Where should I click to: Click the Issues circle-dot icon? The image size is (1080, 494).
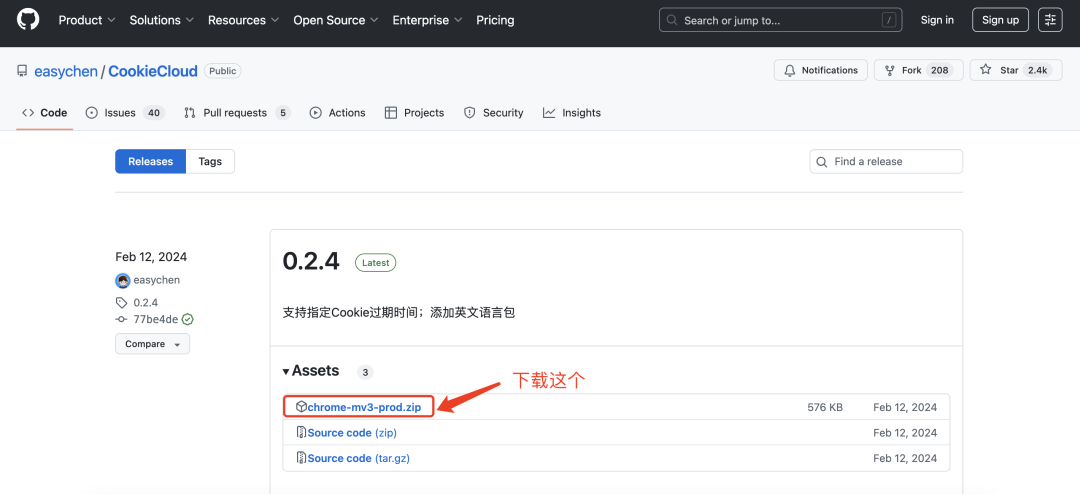coord(92,113)
